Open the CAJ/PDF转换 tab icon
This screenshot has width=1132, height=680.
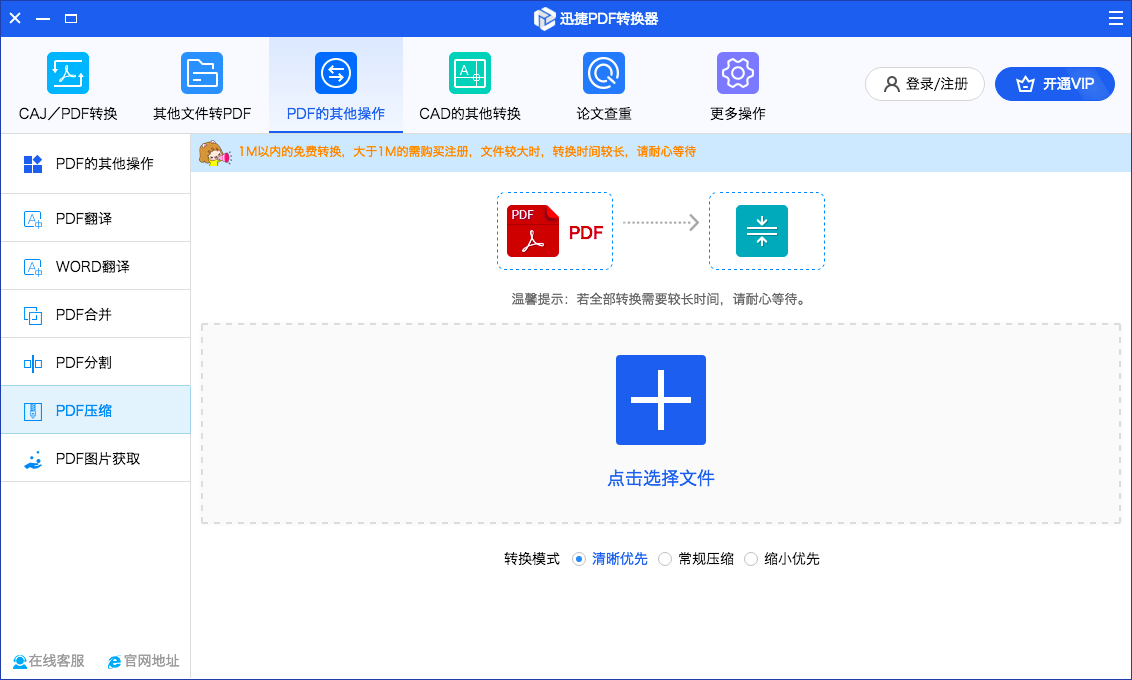(x=68, y=73)
